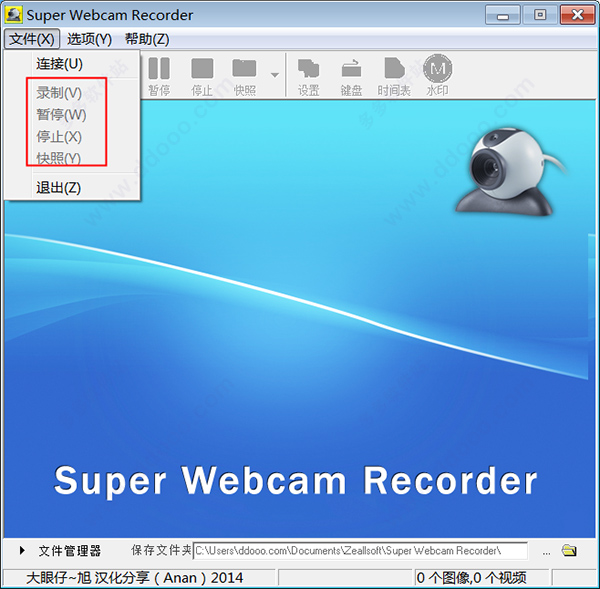Click the '0 个图像,0 个视频' status text
600x589 pixels.
(471, 578)
